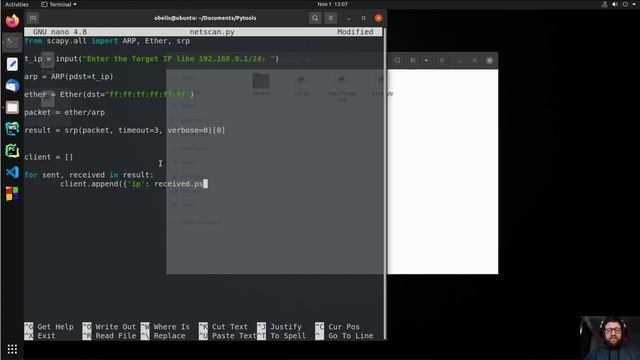Click the client = [] line
The width and height of the screenshot is (640, 360).
pos(49,157)
